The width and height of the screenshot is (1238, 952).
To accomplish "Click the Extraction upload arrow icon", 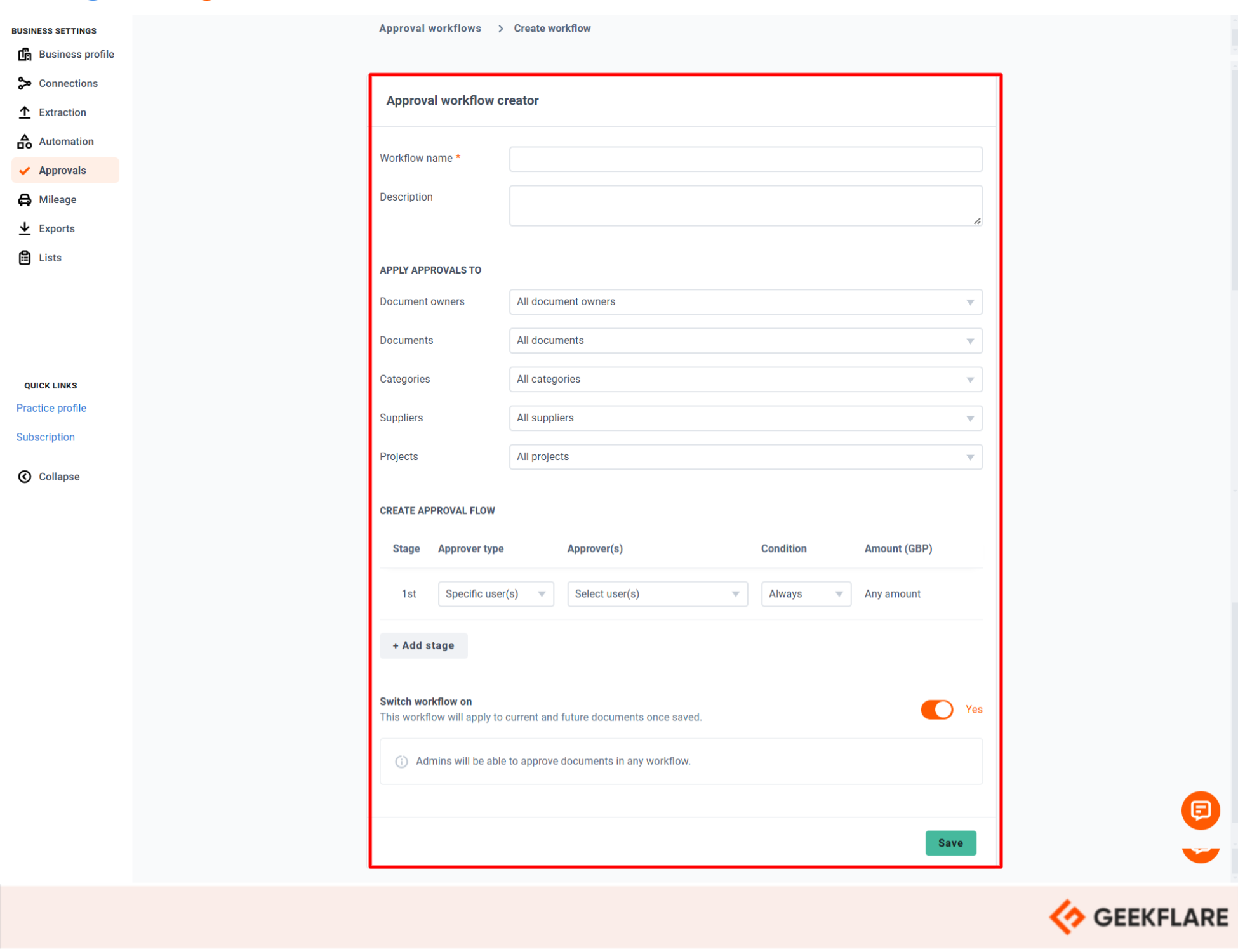I will point(25,112).
